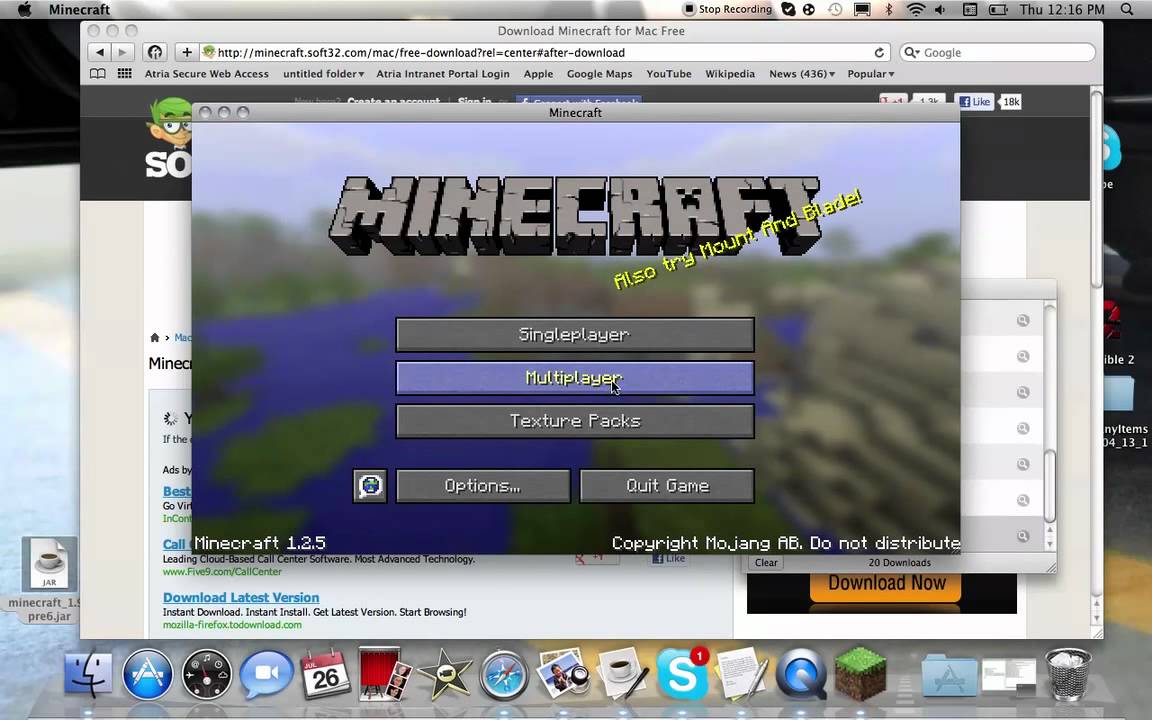The width and height of the screenshot is (1152, 720).
Task: Open Safari from the Dock
Action: click(x=504, y=674)
